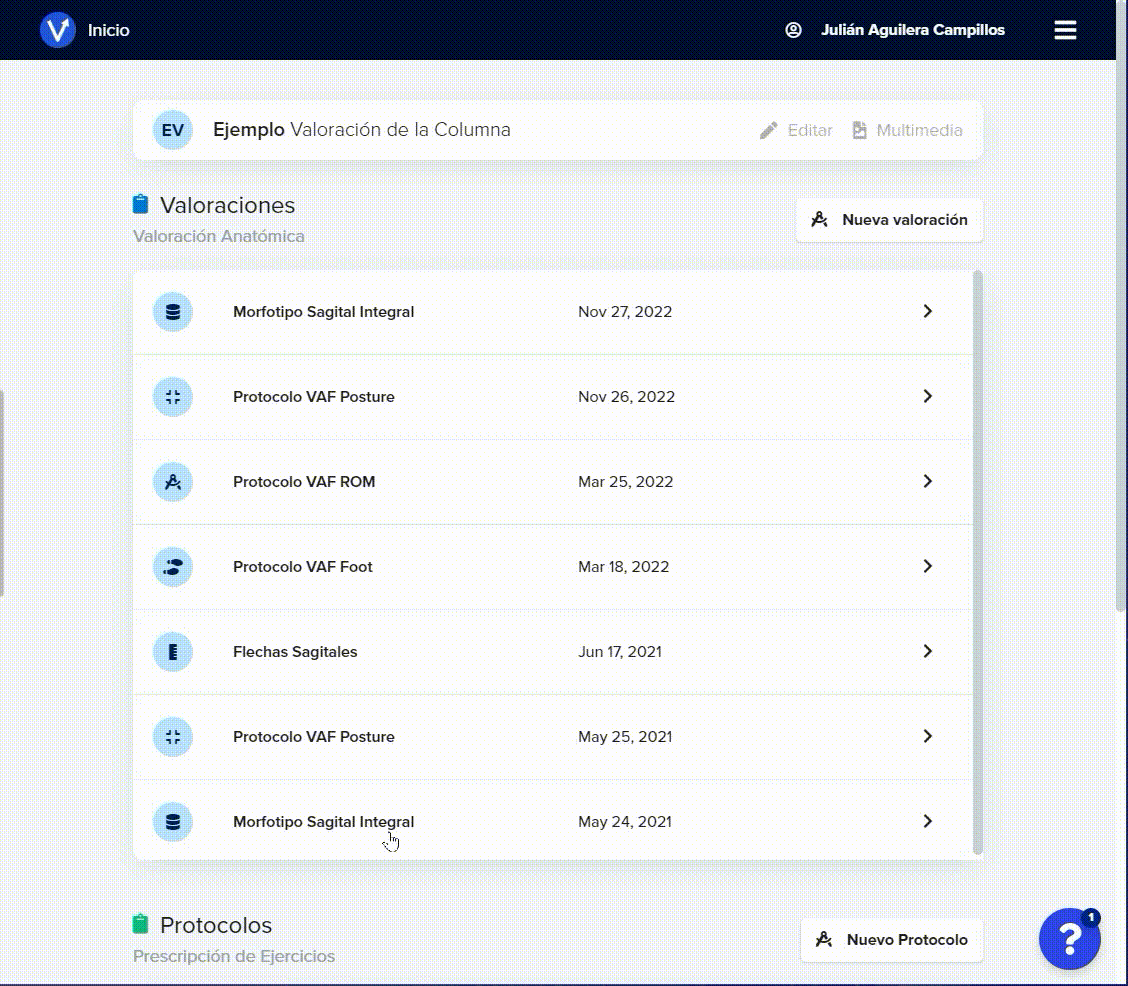Open the question mark help bubble

[1070, 939]
